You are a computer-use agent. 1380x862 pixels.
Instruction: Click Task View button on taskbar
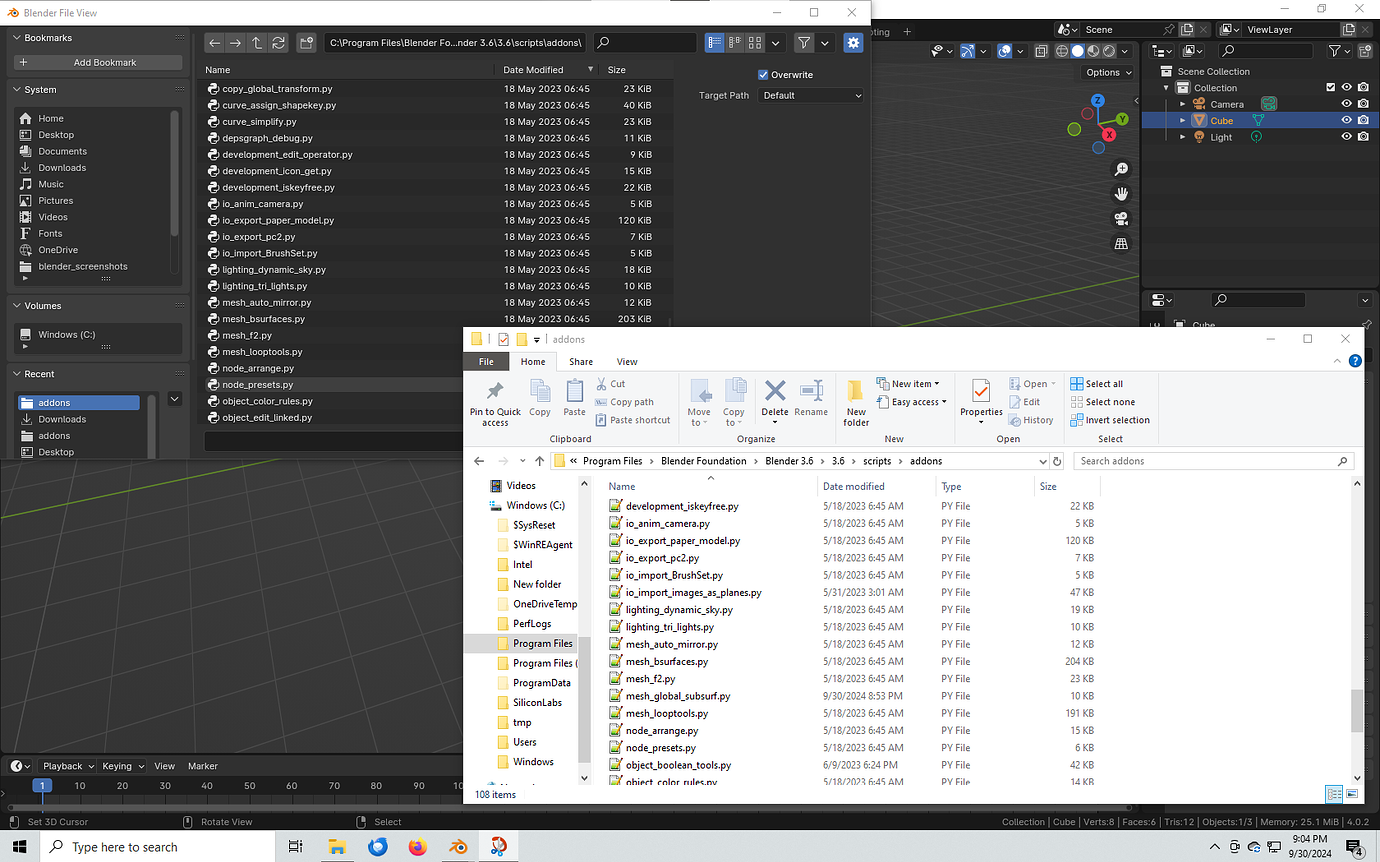click(295, 847)
